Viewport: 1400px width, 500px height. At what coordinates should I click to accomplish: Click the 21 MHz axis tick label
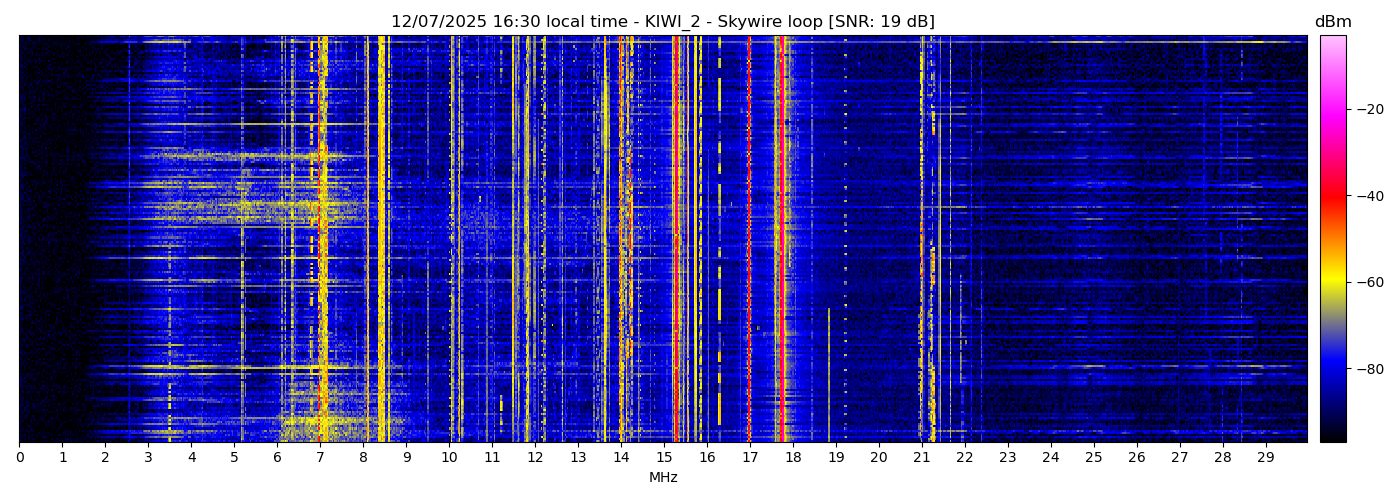921,457
